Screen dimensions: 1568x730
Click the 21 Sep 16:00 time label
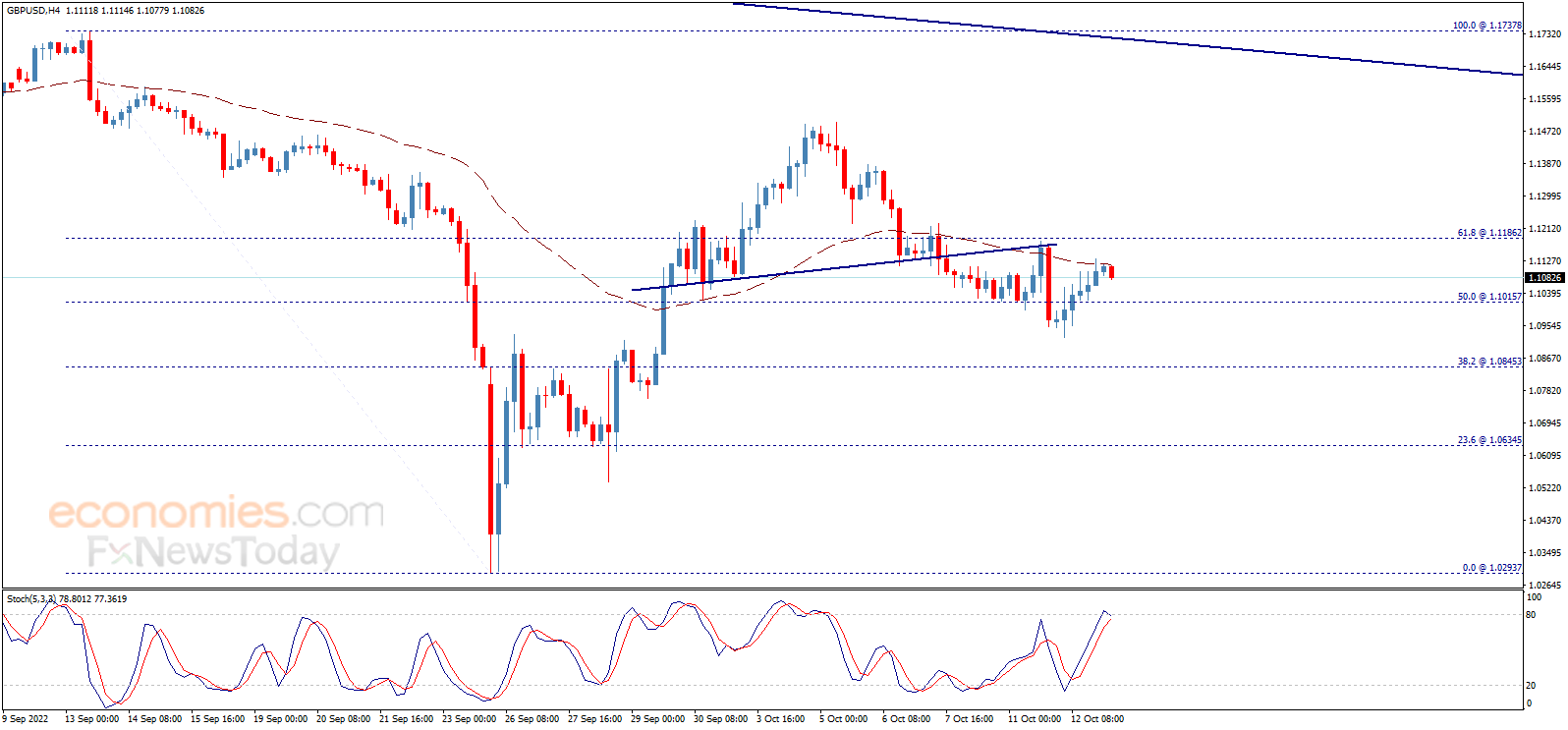[406, 719]
